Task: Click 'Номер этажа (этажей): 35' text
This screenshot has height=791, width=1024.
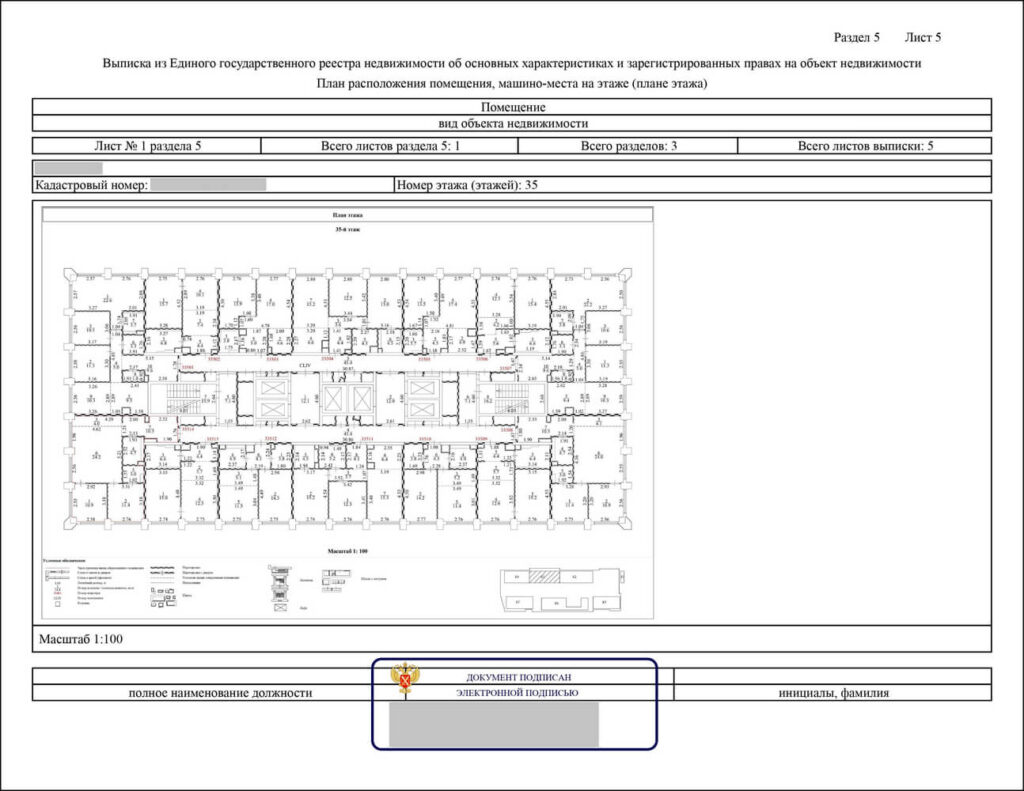Action: click(467, 185)
